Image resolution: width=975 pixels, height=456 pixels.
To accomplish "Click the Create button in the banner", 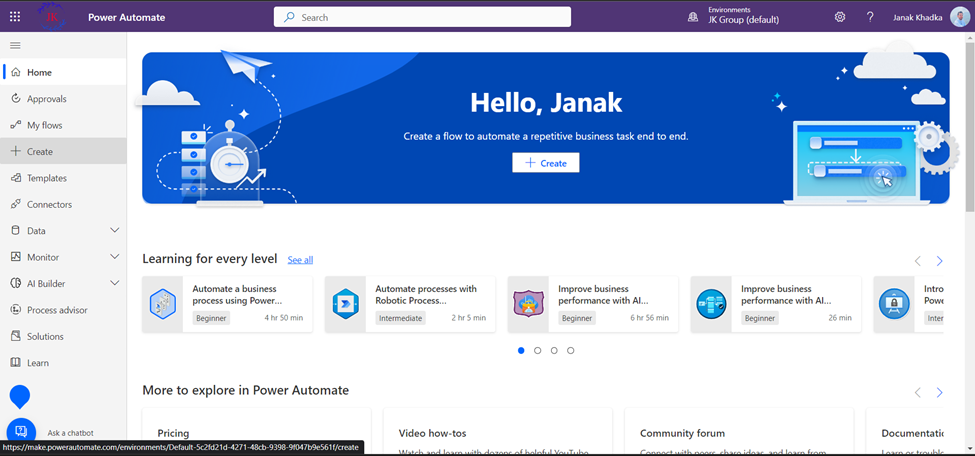I will pos(546,163).
